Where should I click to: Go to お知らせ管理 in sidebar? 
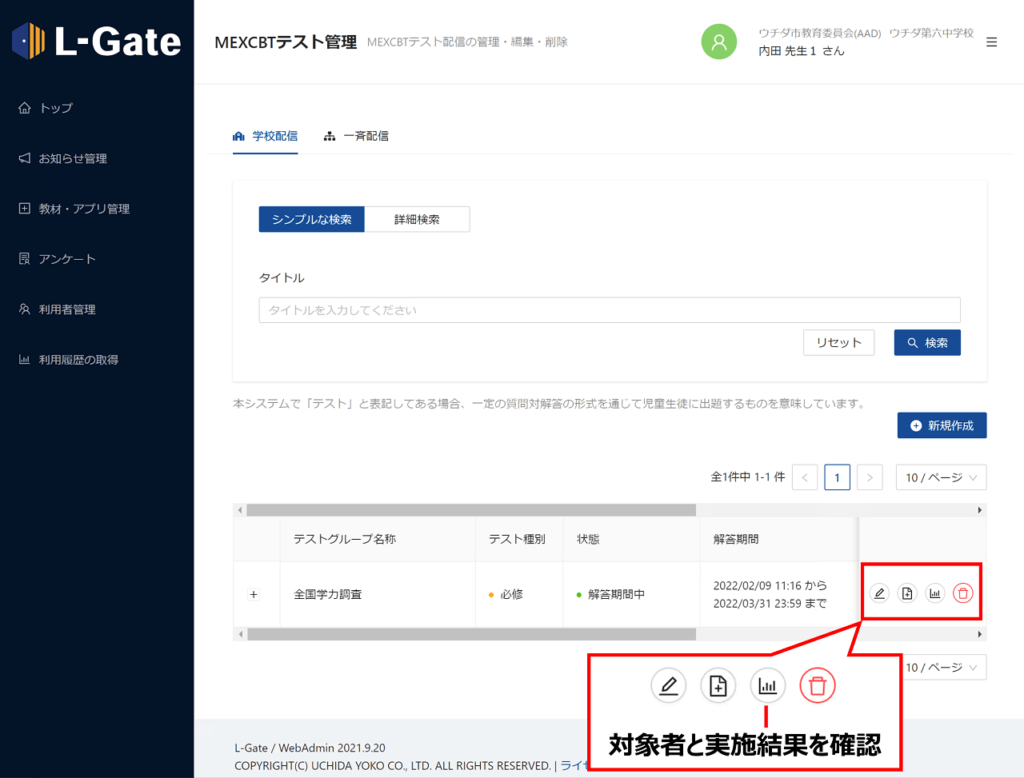coord(63,158)
